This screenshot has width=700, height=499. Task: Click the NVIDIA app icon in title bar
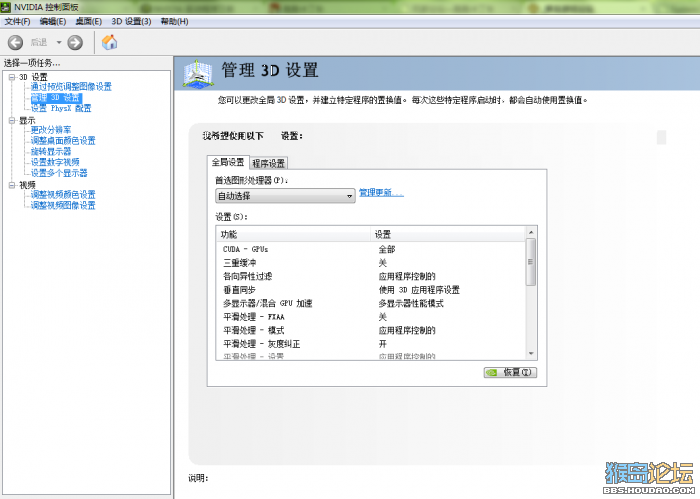tap(6, 7)
